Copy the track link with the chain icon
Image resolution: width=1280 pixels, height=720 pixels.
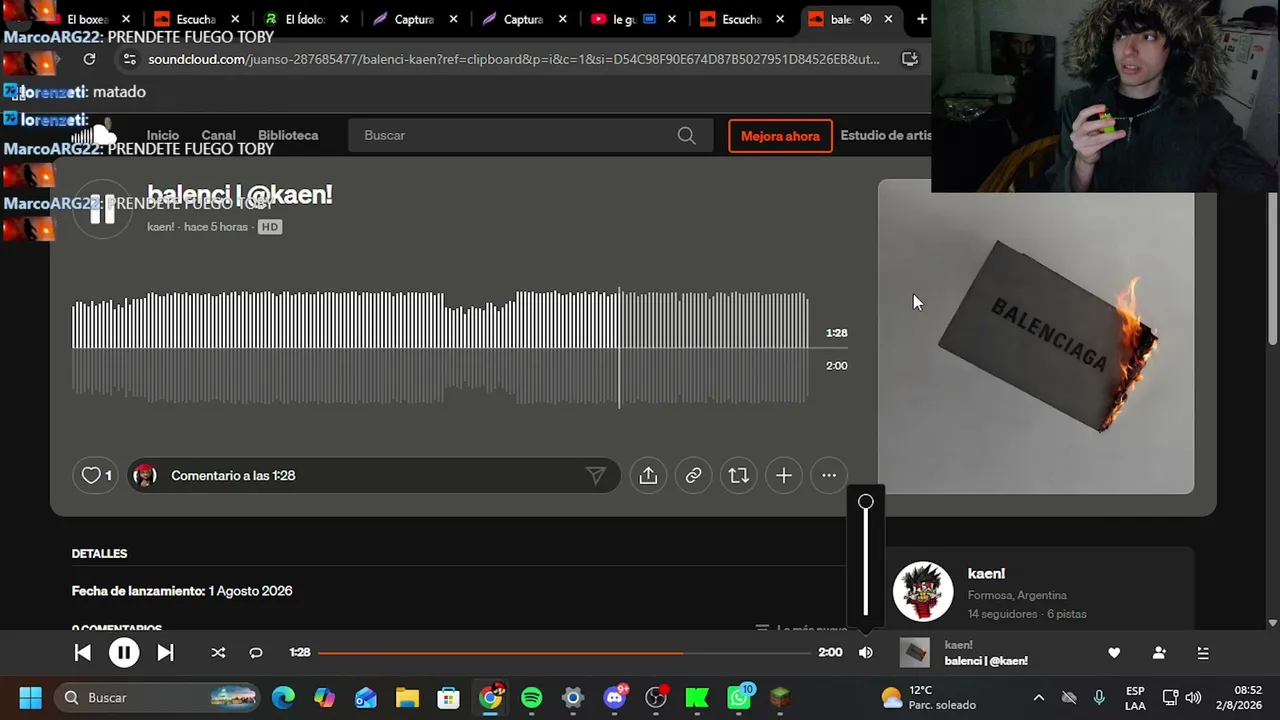(x=693, y=476)
